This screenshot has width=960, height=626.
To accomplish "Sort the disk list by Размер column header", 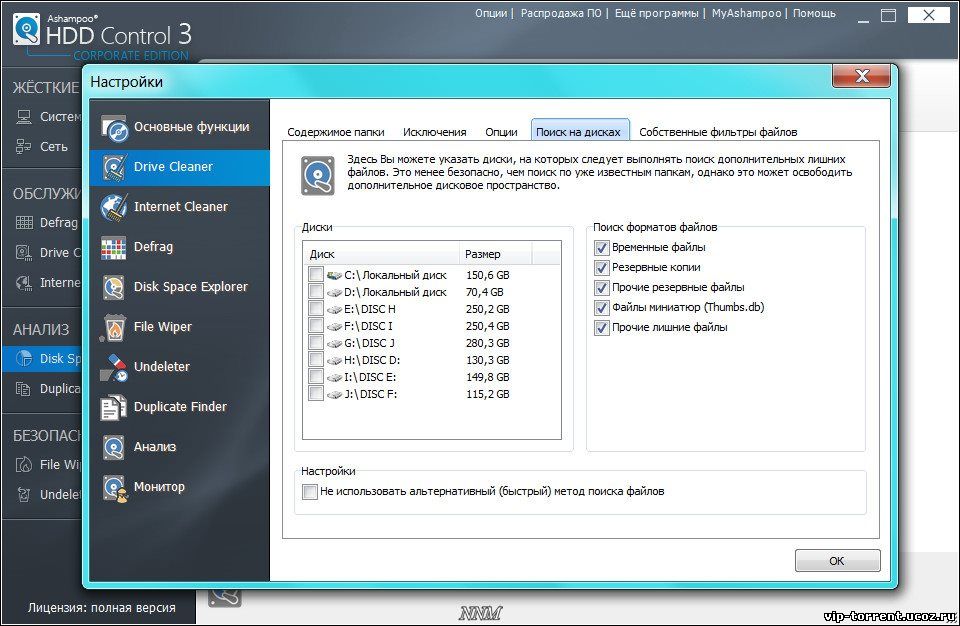I will coord(508,254).
